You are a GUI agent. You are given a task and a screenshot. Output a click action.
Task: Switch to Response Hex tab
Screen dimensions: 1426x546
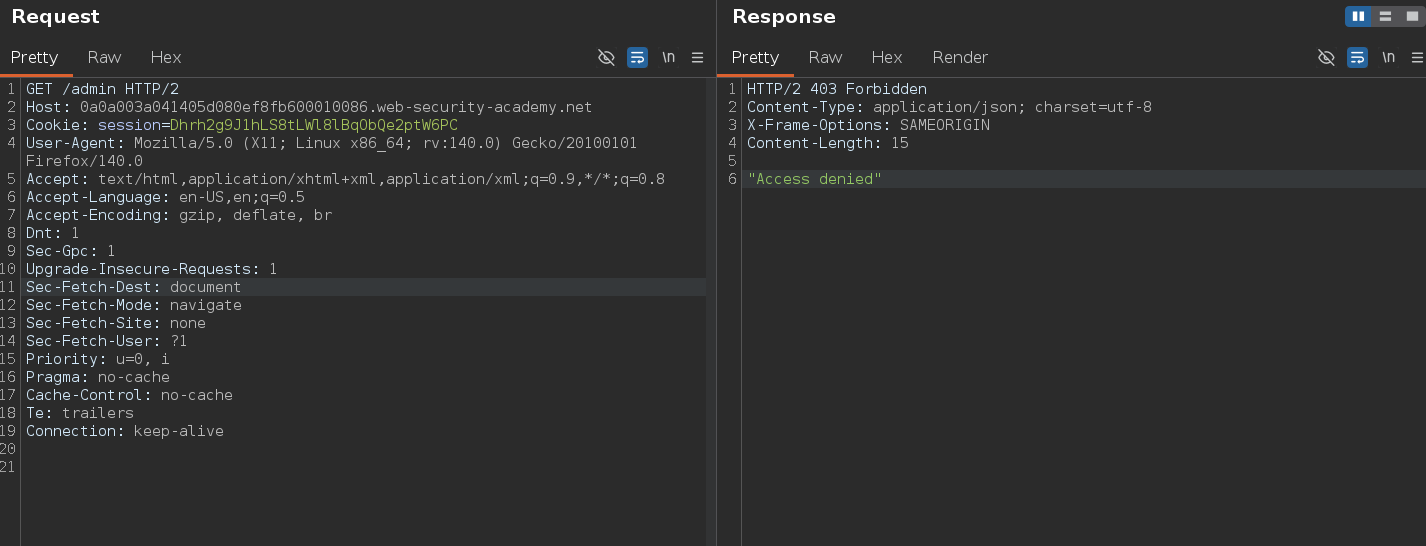[887, 57]
